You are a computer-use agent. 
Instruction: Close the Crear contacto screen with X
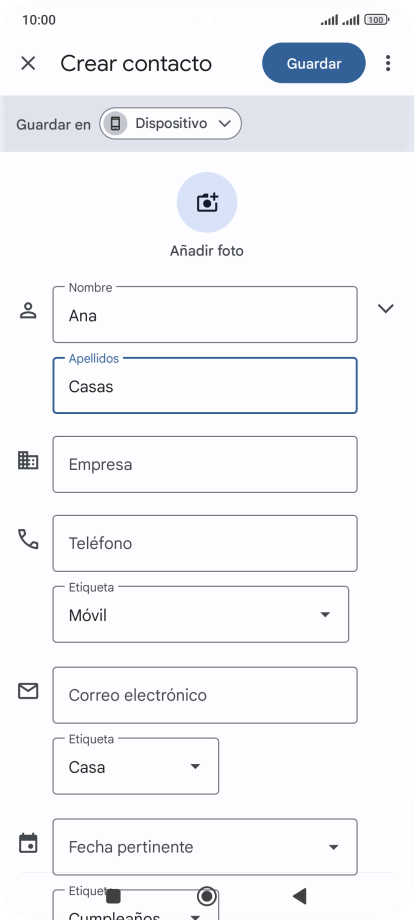pos(28,63)
